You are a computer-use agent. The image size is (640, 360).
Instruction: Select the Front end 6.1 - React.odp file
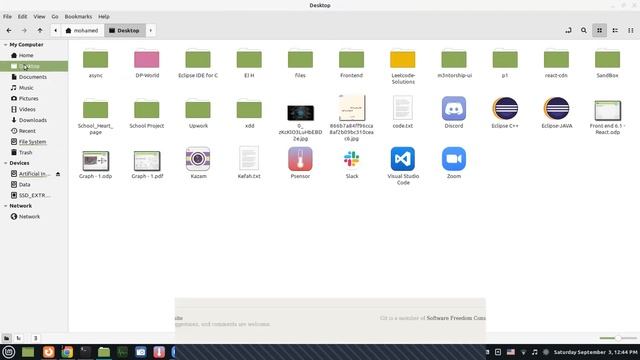tap(607, 110)
